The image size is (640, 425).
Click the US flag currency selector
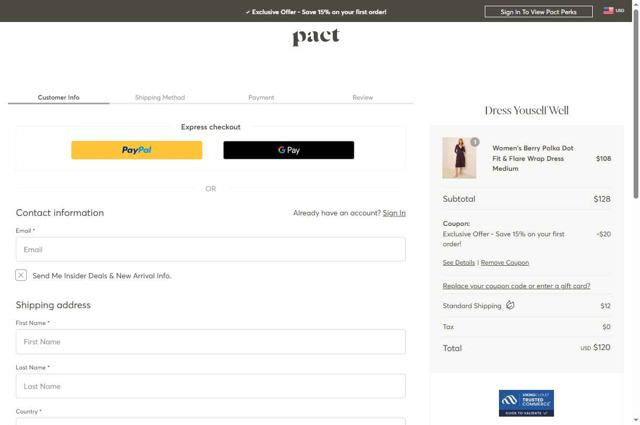coord(613,11)
